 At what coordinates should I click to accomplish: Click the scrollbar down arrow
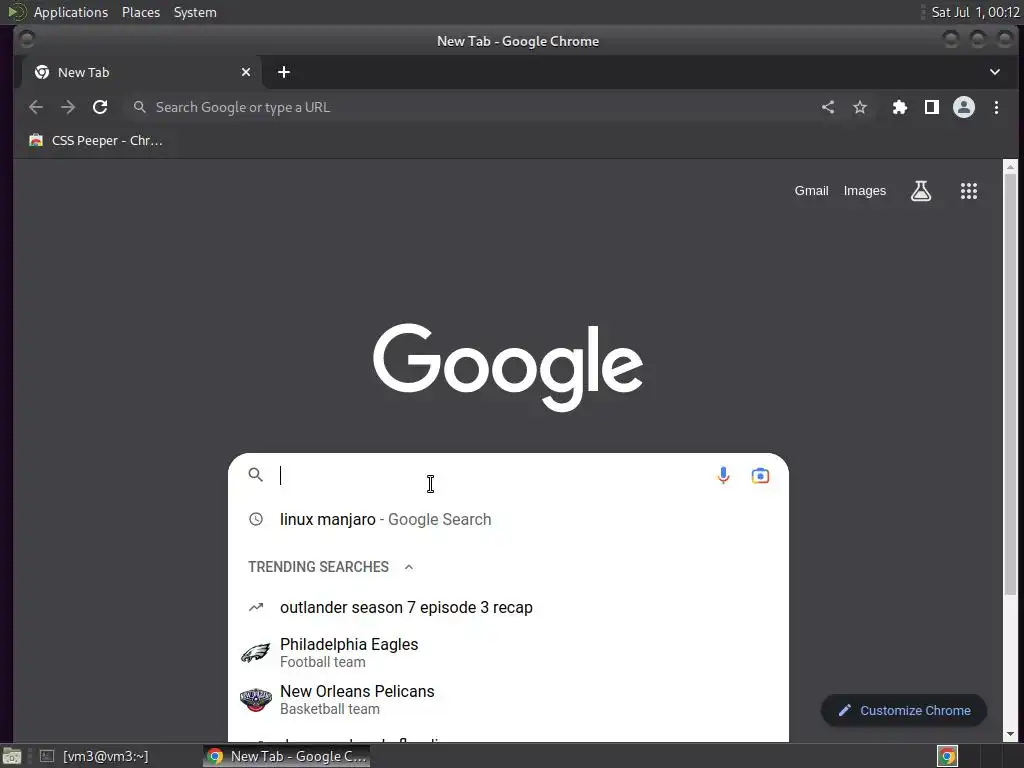1010,734
